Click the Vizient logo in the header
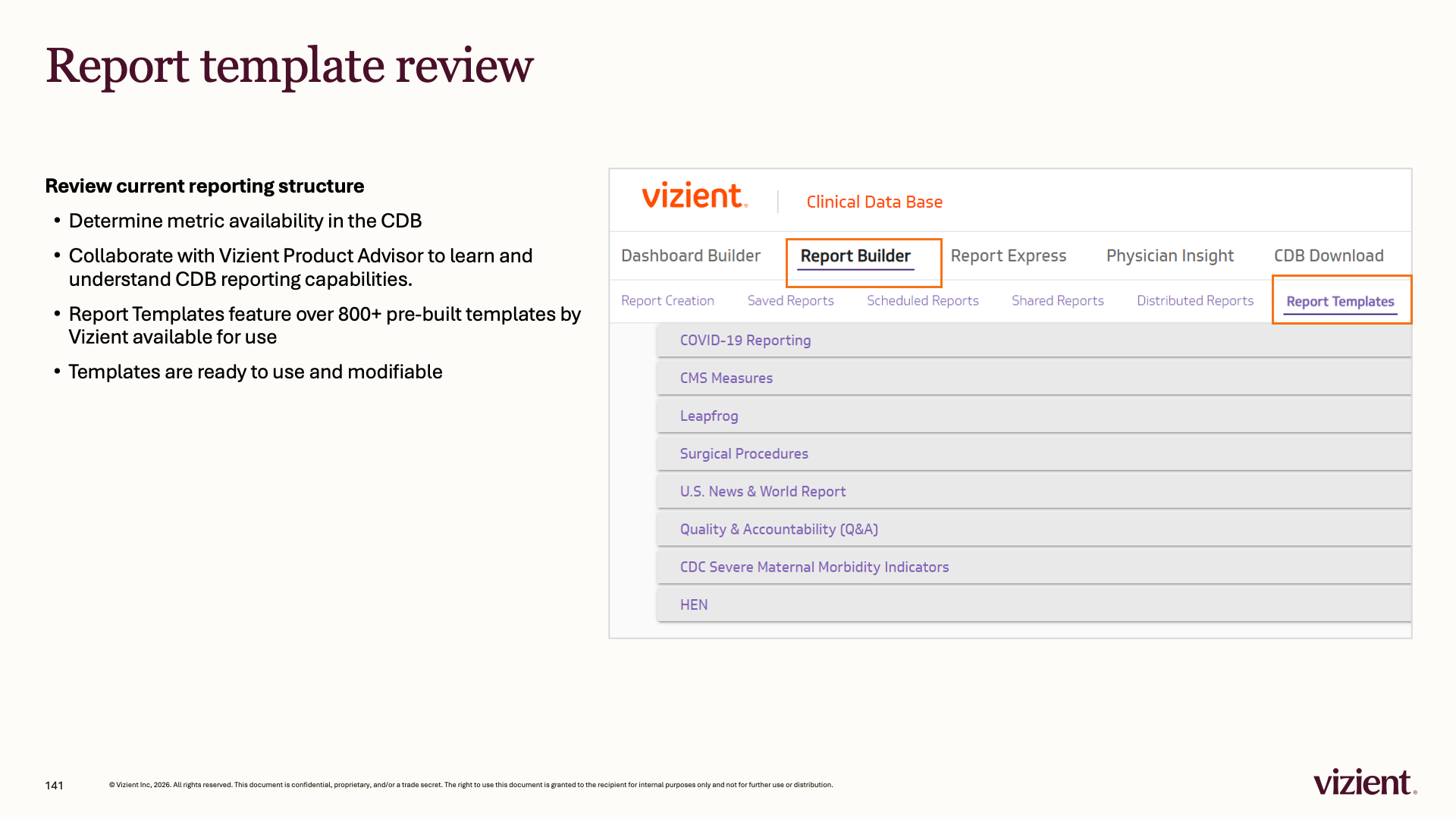 [695, 195]
